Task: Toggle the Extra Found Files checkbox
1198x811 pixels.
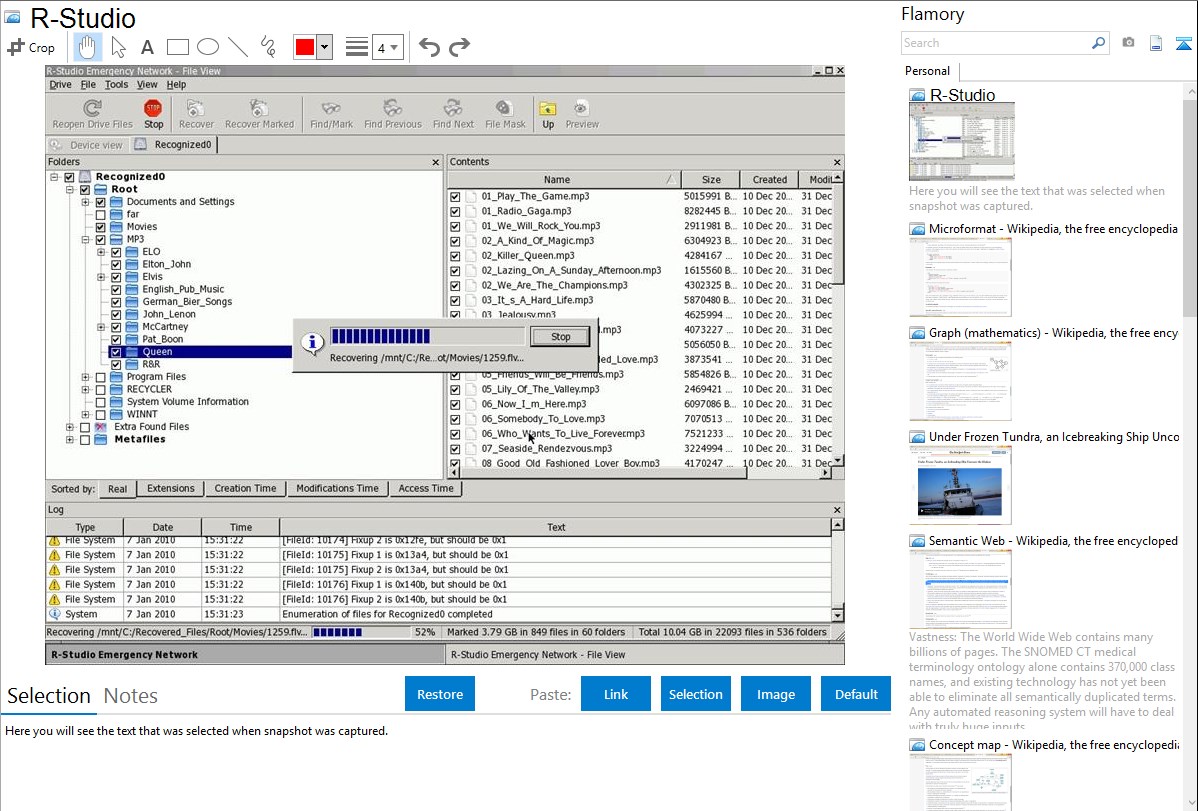Action: pos(85,427)
